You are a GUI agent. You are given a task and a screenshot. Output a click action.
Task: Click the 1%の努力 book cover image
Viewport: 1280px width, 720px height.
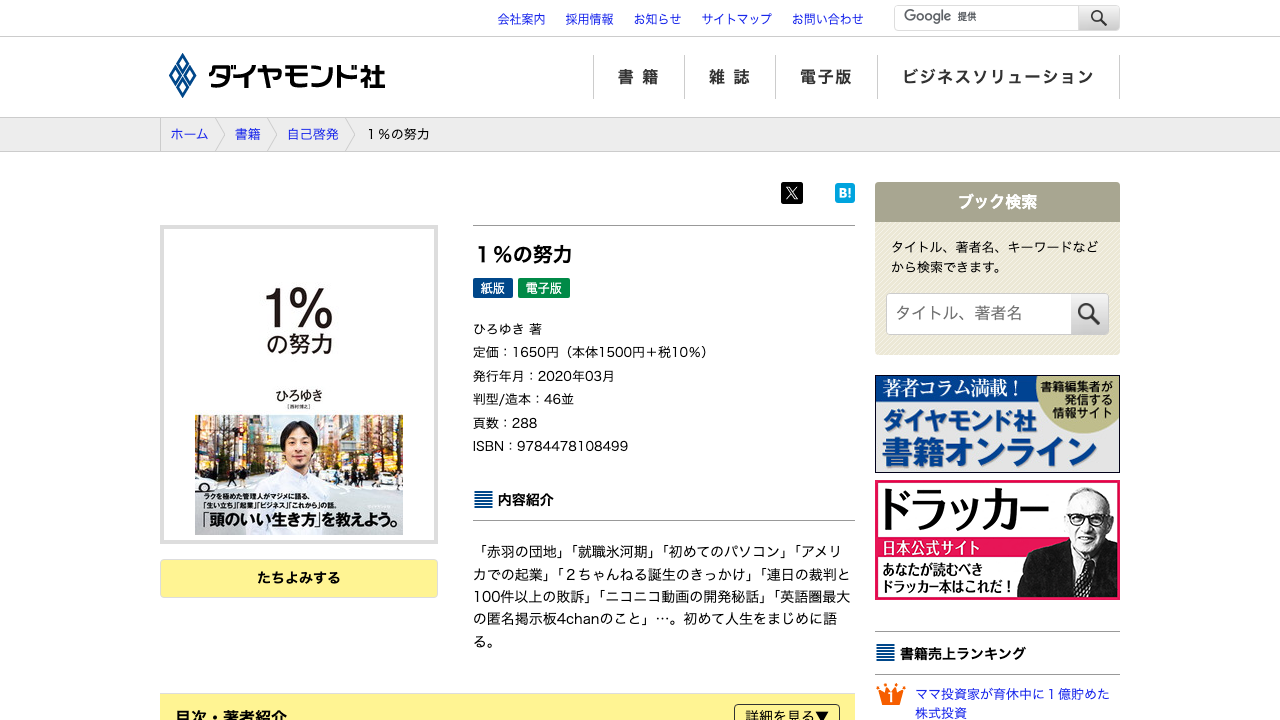point(299,384)
